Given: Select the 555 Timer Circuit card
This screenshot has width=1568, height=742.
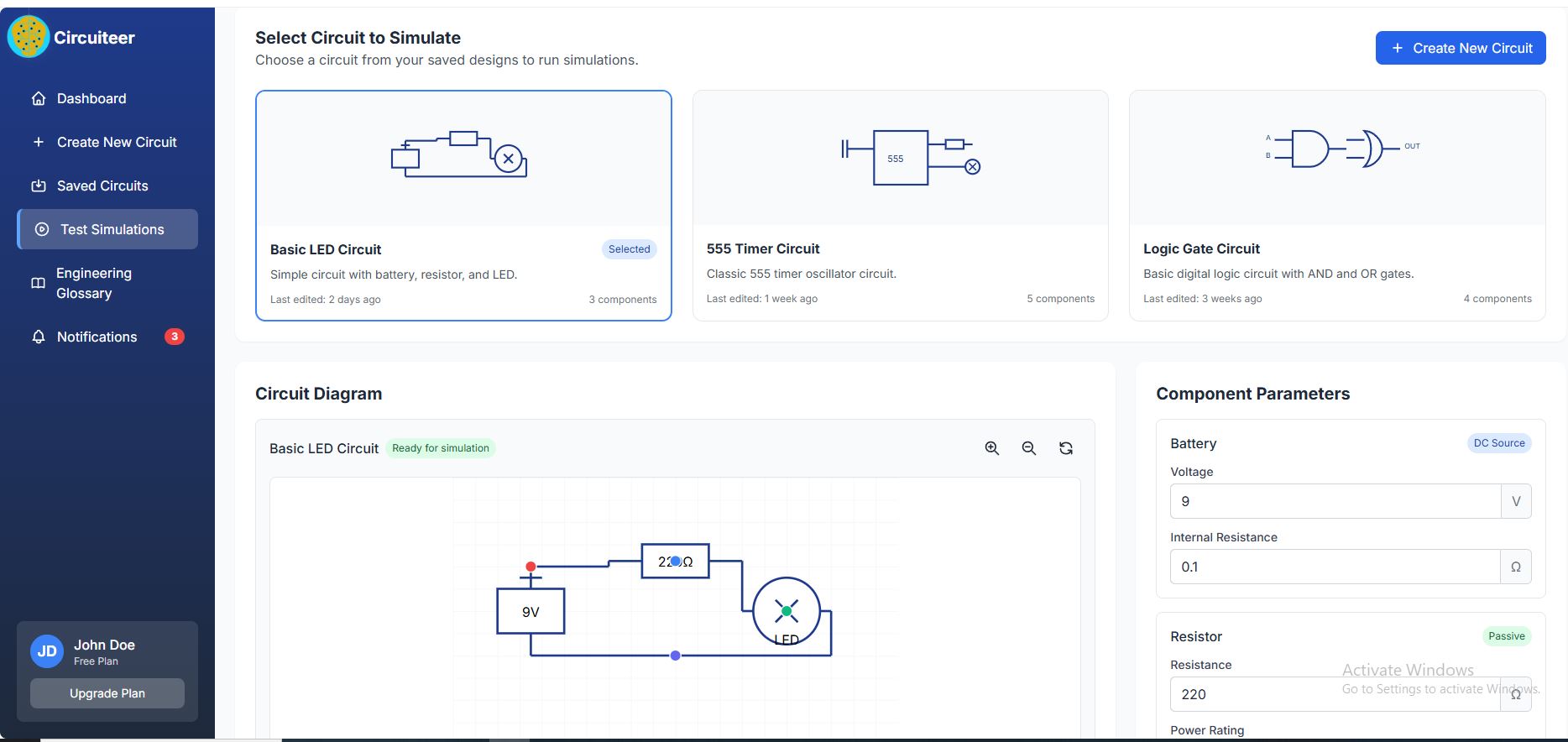Looking at the screenshot, I should [900, 206].
